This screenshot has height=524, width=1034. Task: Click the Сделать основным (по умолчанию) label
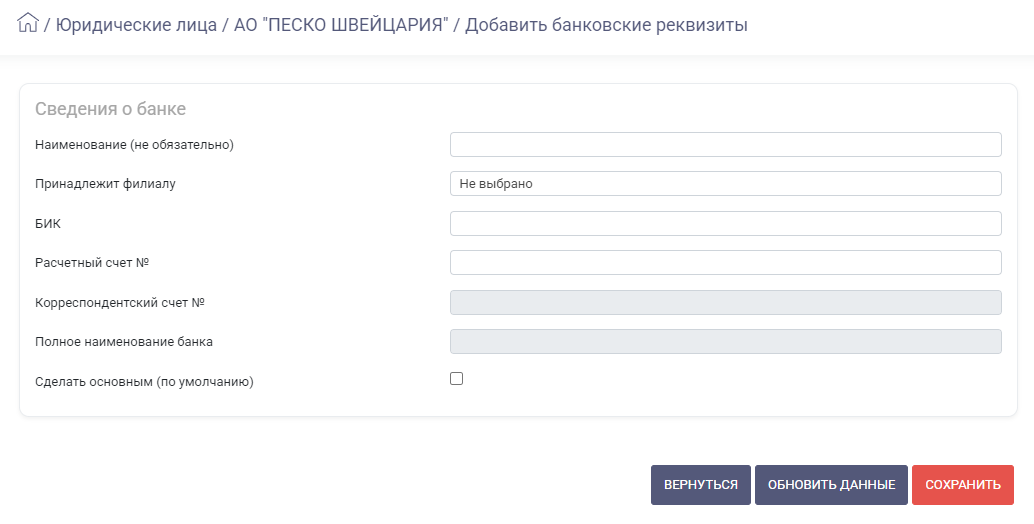144,382
